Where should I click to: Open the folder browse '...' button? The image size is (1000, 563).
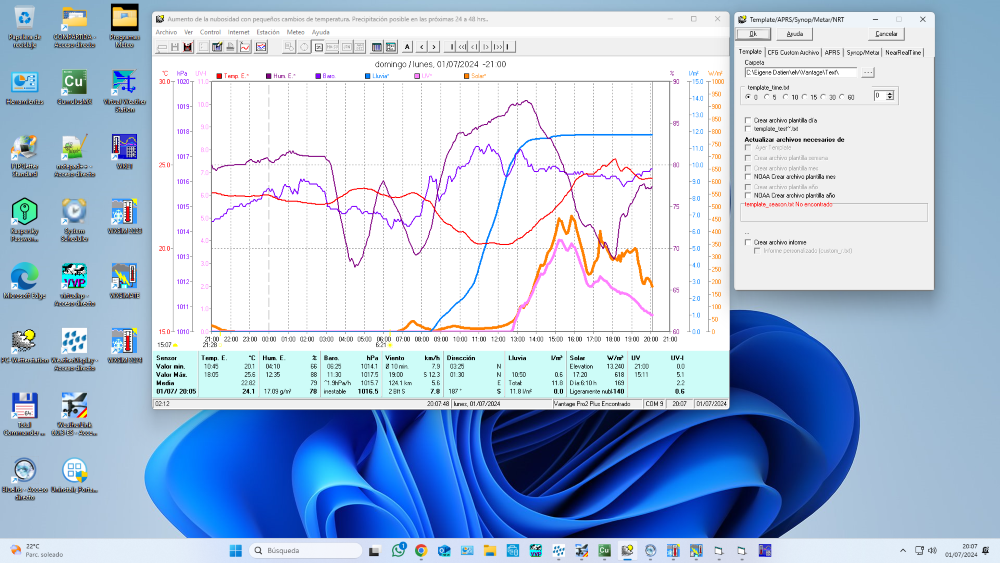pos(868,72)
